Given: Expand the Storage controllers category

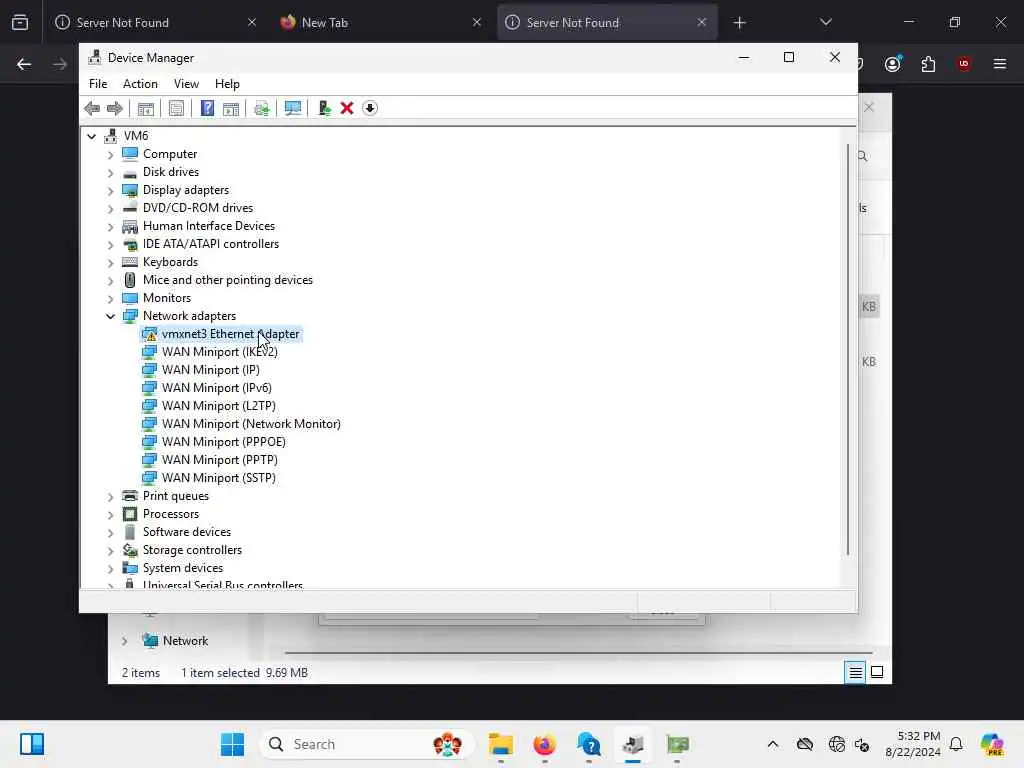Looking at the screenshot, I should (110, 551).
